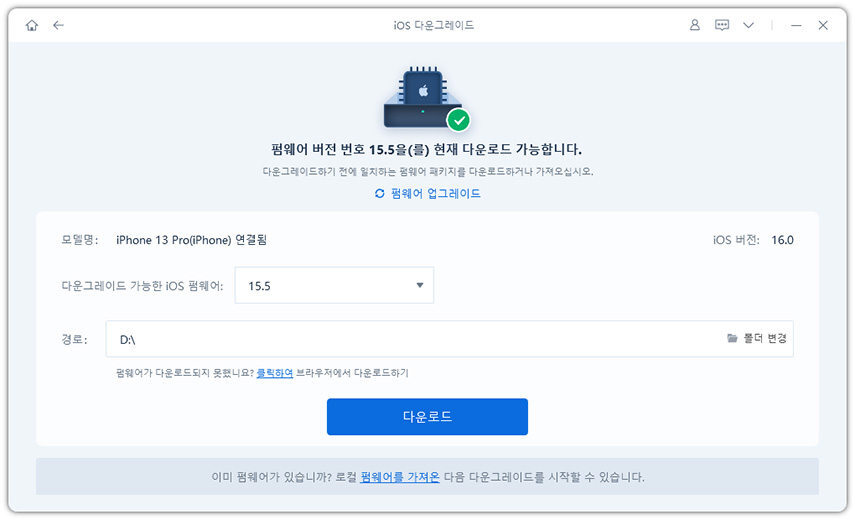Image resolution: width=855 pixels, height=520 pixels.
Task: Click the iPhone 13 Pro(iPhone) 연결됨 text
Action: point(191,240)
